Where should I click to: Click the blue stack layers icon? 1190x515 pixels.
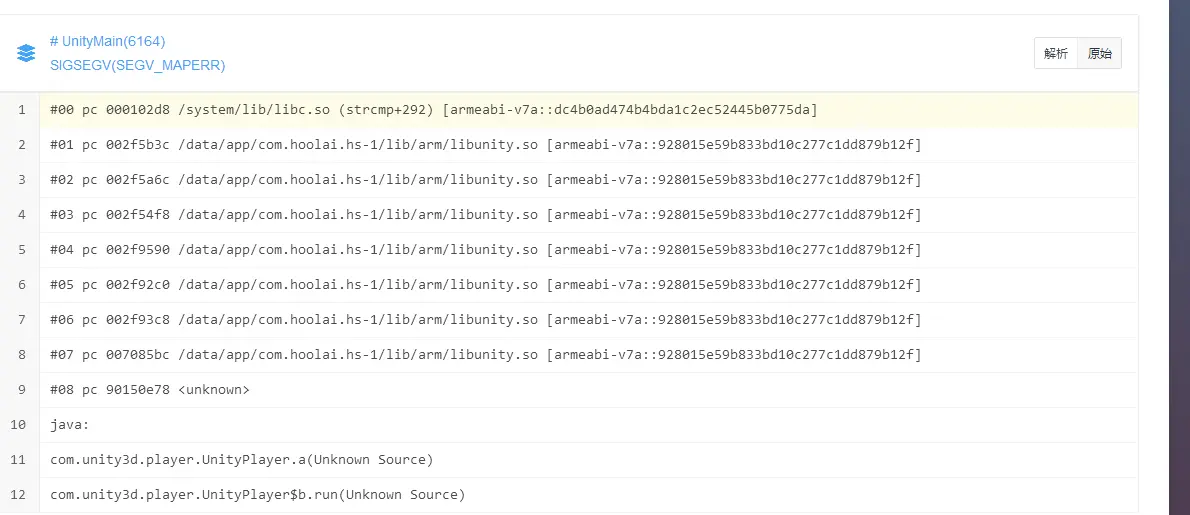tap(26, 53)
